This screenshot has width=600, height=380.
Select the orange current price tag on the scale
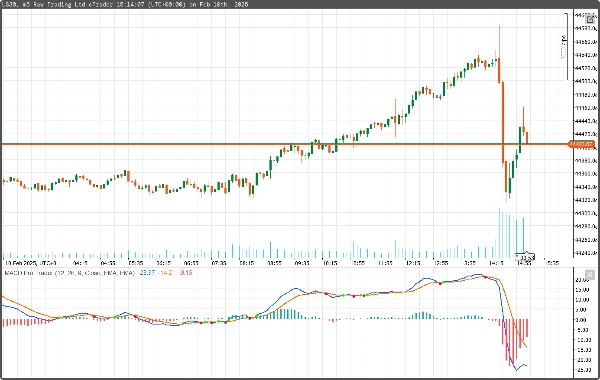coord(582,144)
